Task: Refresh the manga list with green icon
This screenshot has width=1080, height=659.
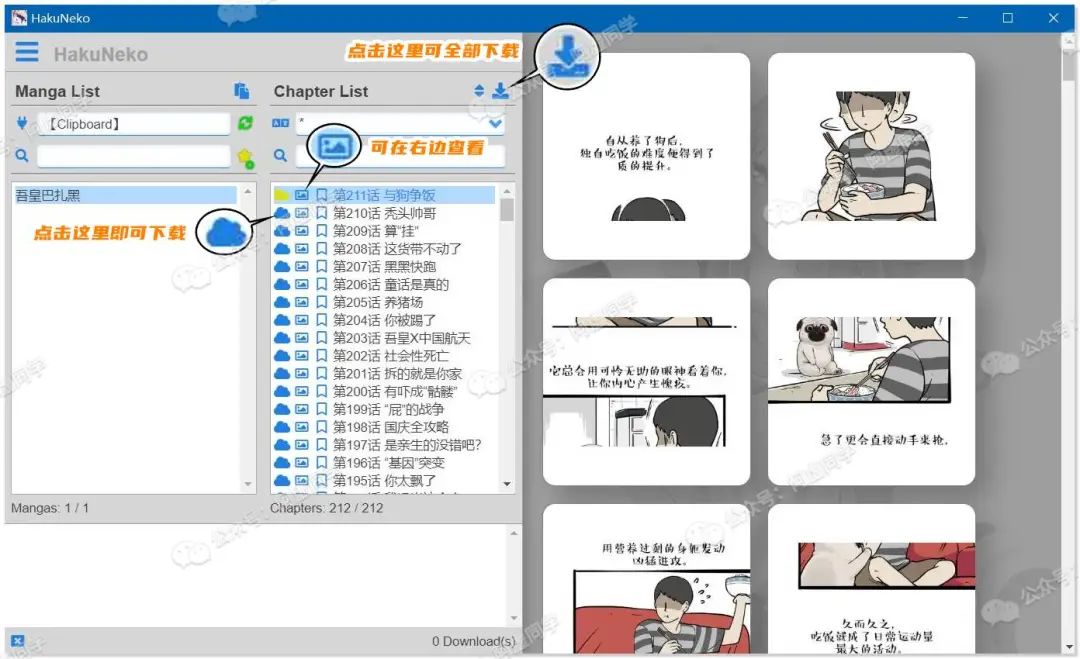Action: click(x=245, y=123)
